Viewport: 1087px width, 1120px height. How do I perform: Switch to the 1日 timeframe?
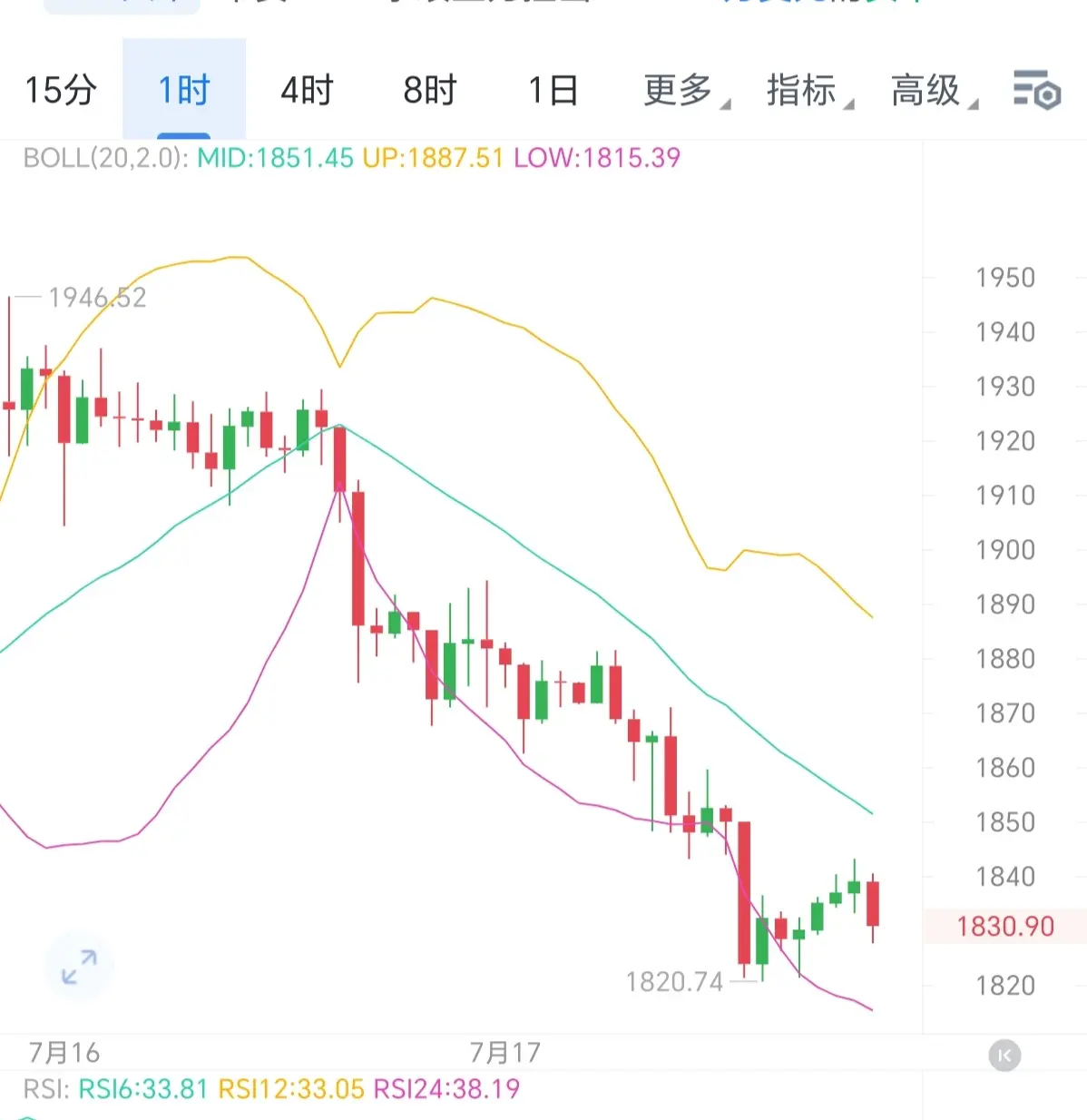coord(553,90)
